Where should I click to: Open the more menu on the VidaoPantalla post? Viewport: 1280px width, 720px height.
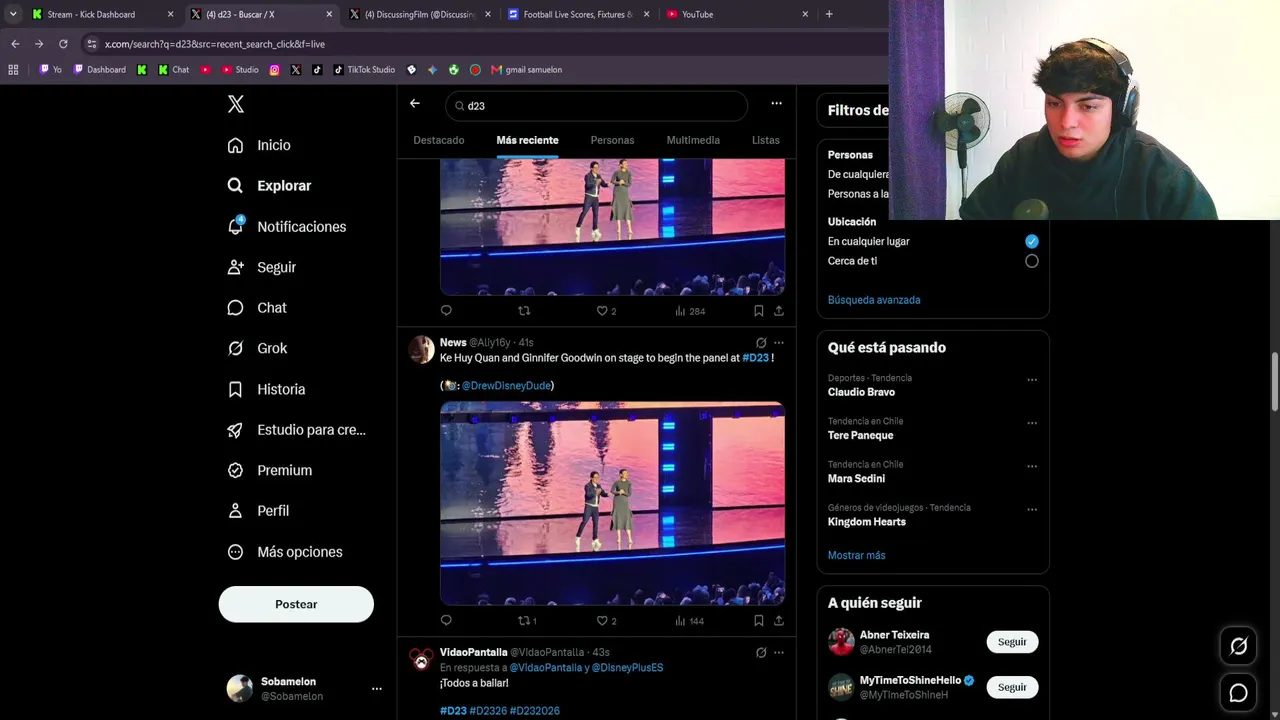point(779,653)
